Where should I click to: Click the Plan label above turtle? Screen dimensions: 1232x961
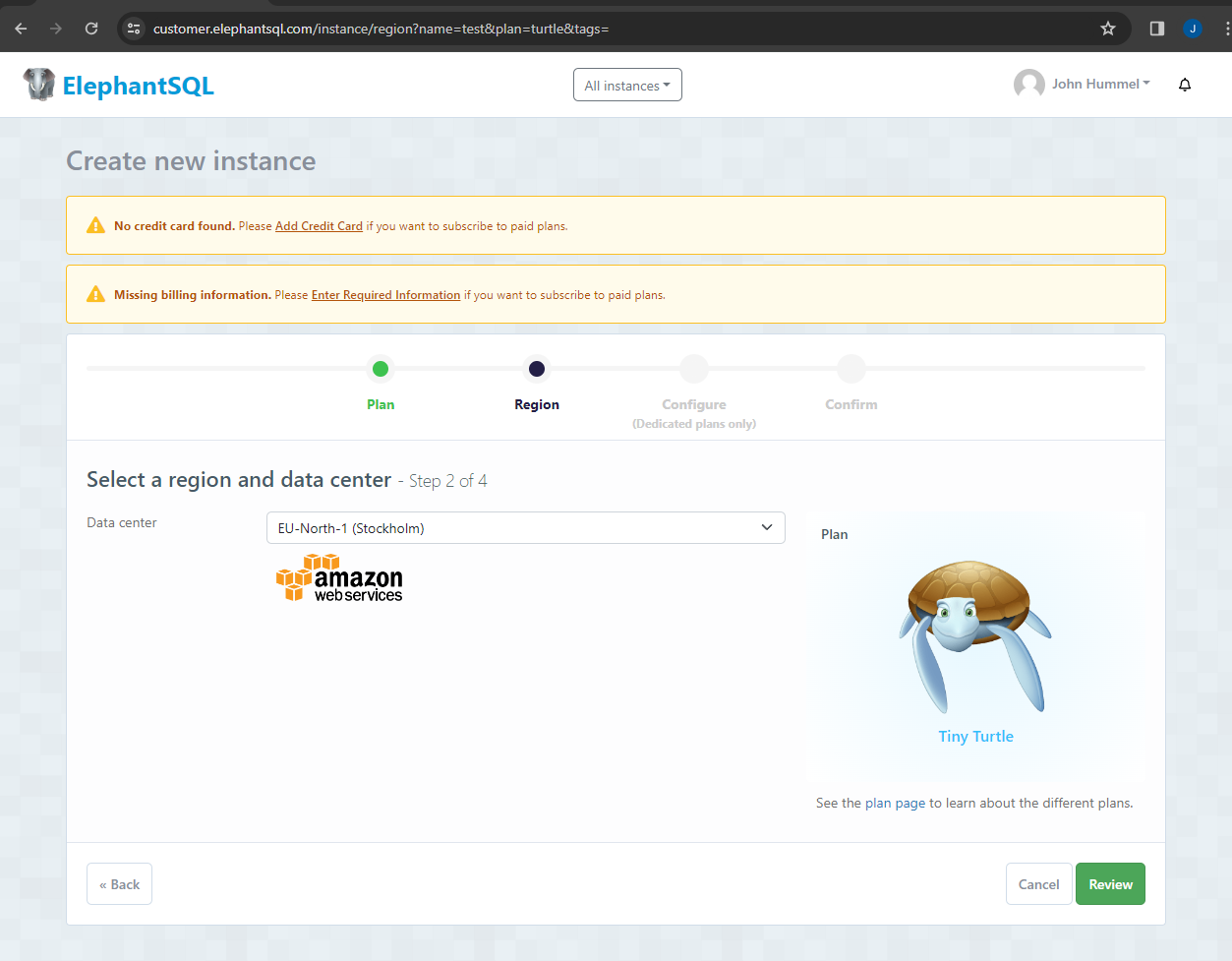834,534
